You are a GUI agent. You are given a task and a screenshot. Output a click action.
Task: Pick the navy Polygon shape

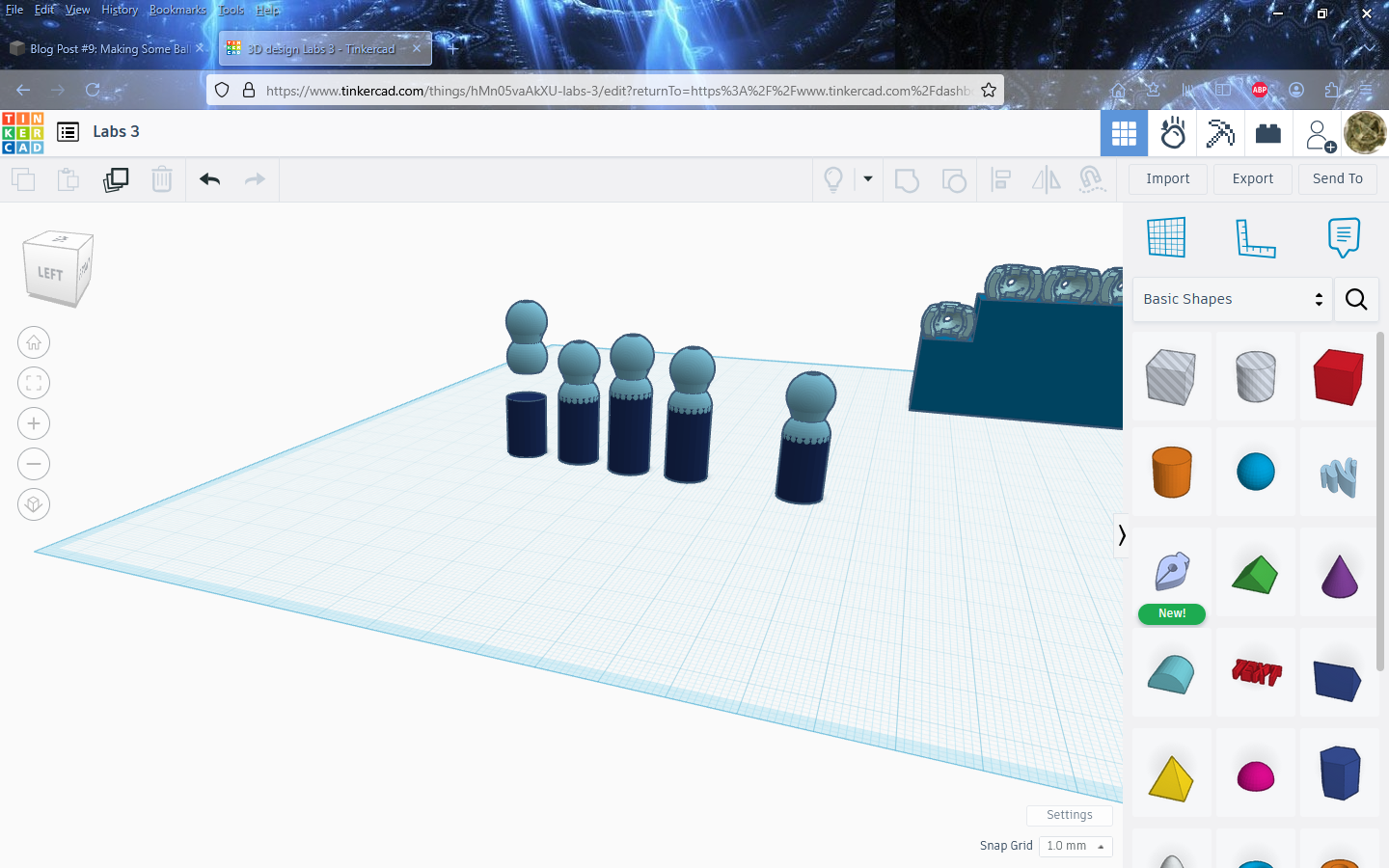pos(1339,772)
